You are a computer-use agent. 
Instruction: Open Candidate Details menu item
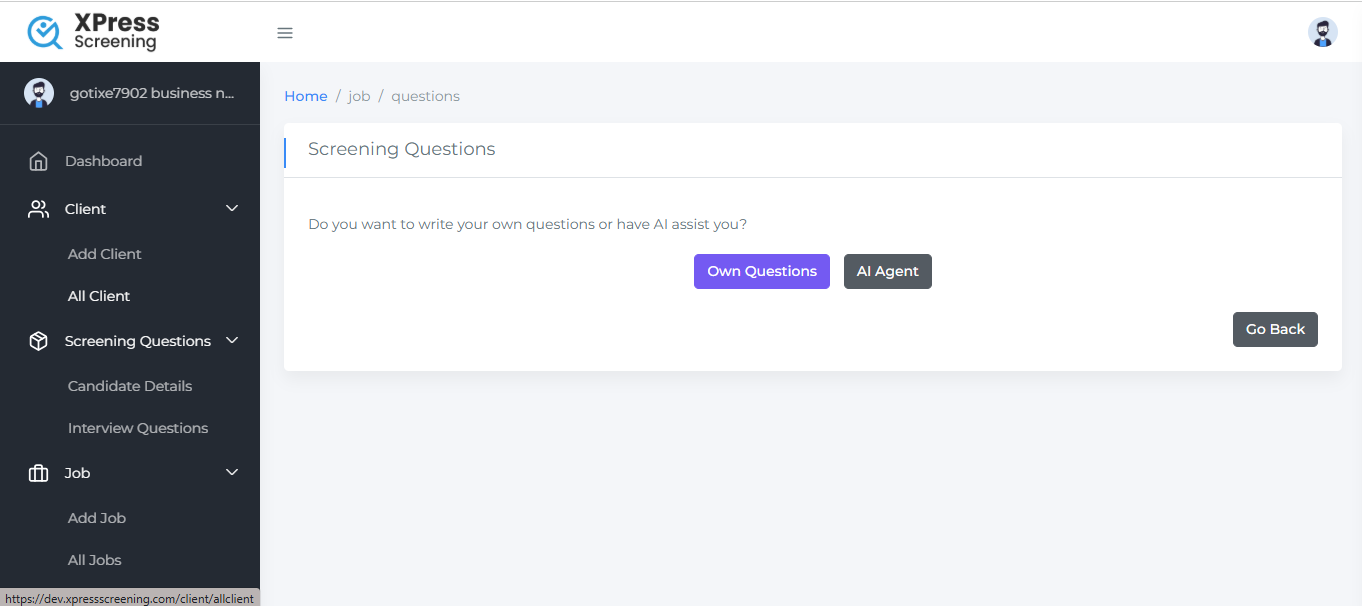(x=130, y=386)
